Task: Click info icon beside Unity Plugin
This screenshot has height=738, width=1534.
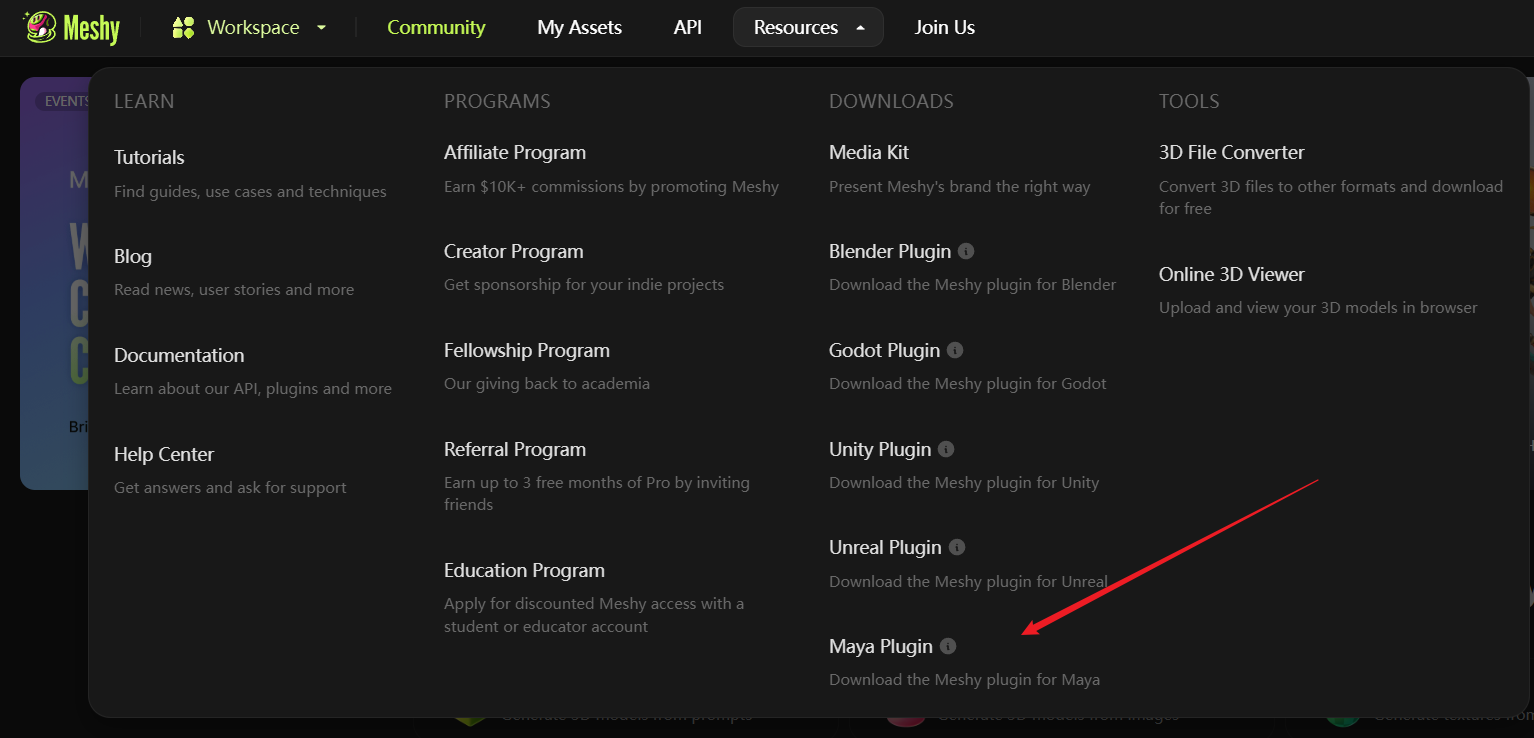Action: tap(946, 449)
